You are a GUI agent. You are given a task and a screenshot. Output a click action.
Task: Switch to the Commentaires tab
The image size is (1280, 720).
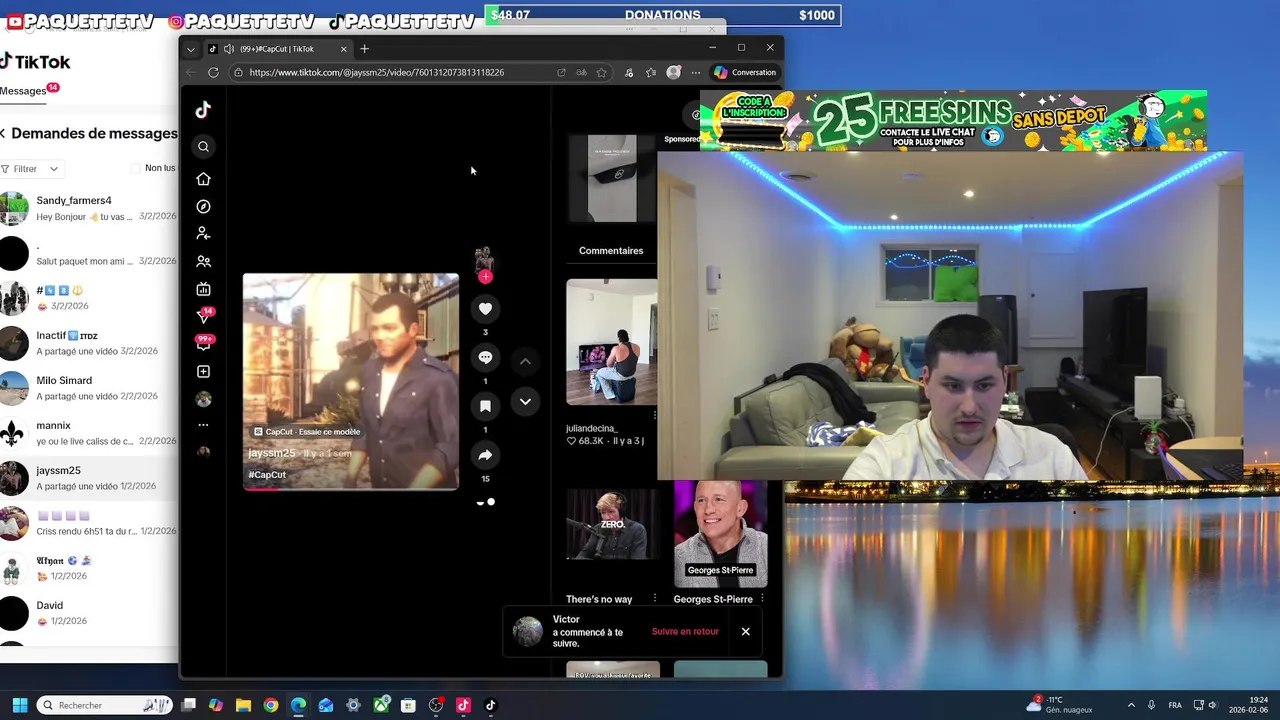(x=611, y=251)
